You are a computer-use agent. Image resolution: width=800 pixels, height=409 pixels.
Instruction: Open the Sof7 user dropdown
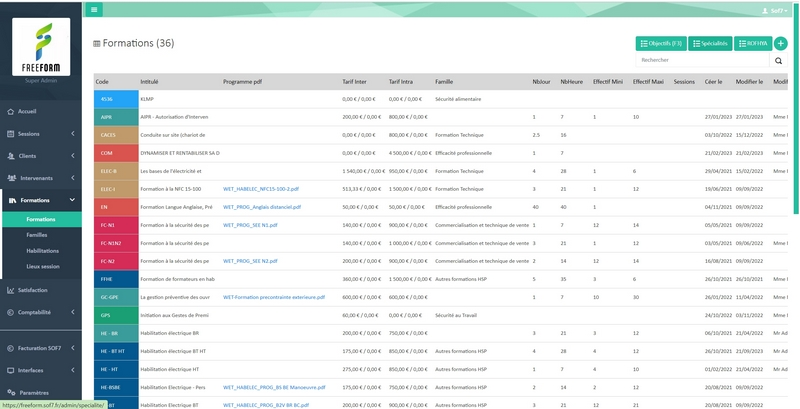(x=776, y=9)
